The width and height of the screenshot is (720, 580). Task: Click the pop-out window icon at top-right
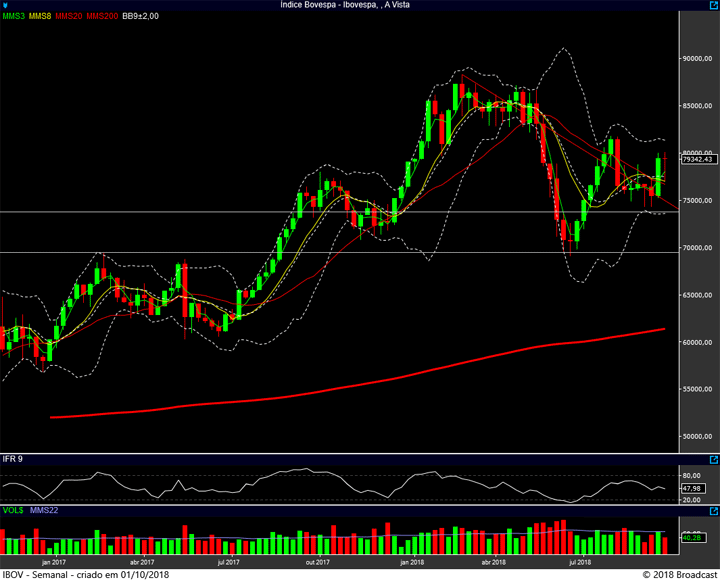(713, 5)
